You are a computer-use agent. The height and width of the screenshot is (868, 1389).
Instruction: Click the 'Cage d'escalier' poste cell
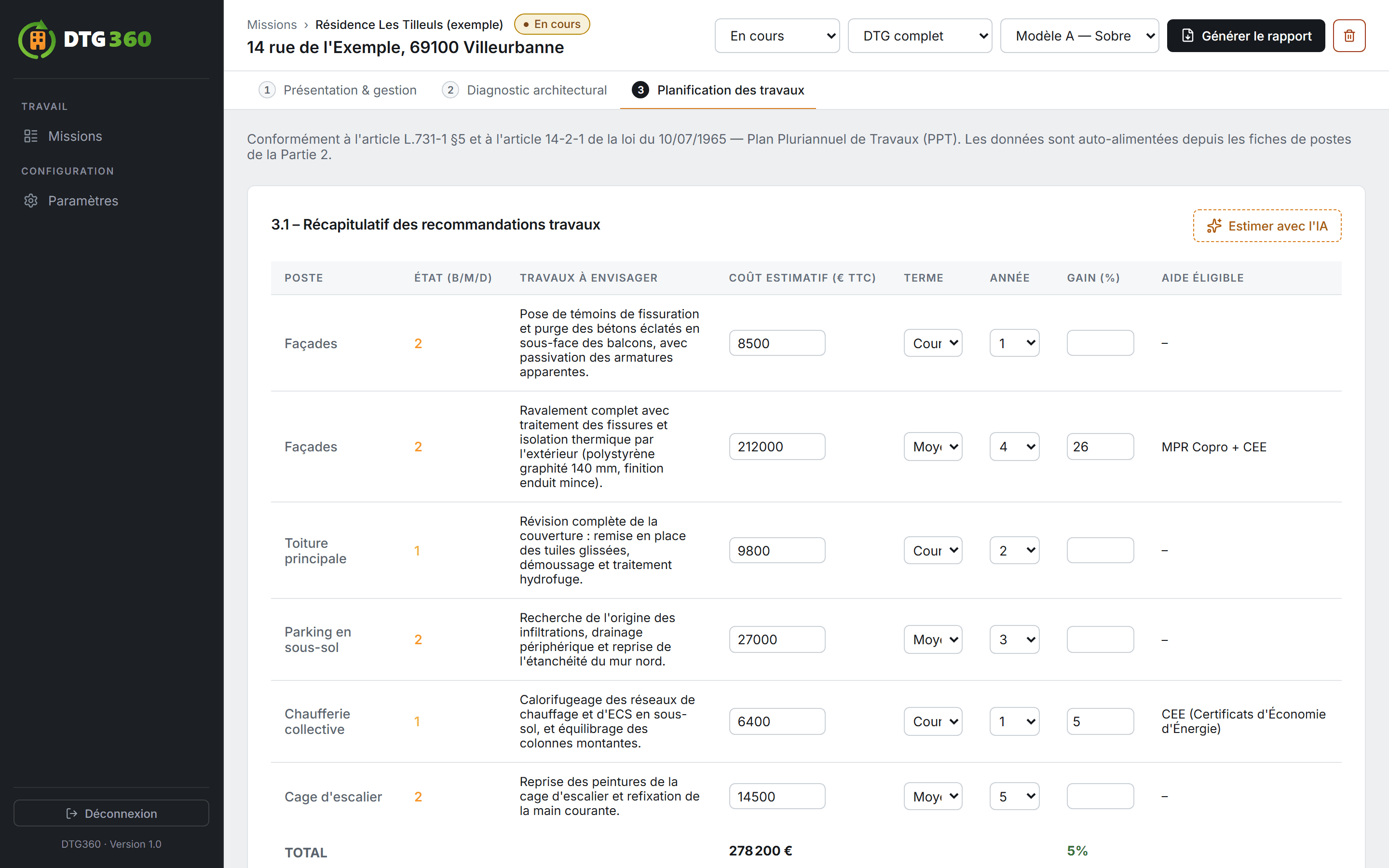pyautogui.click(x=333, y=796)
